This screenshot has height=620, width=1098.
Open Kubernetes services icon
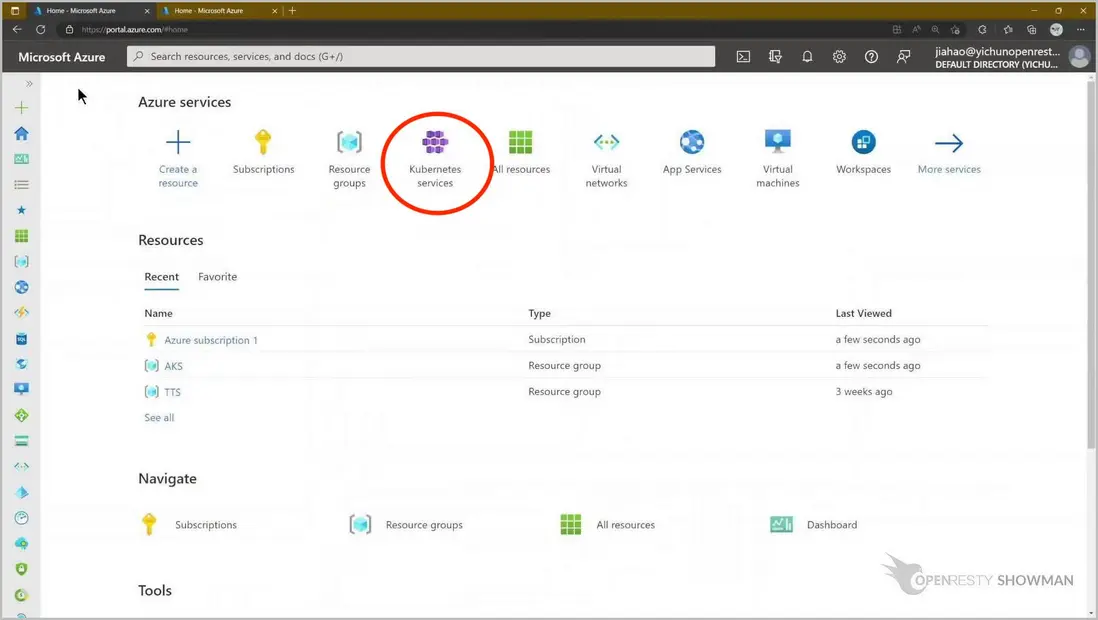point(435,143)
